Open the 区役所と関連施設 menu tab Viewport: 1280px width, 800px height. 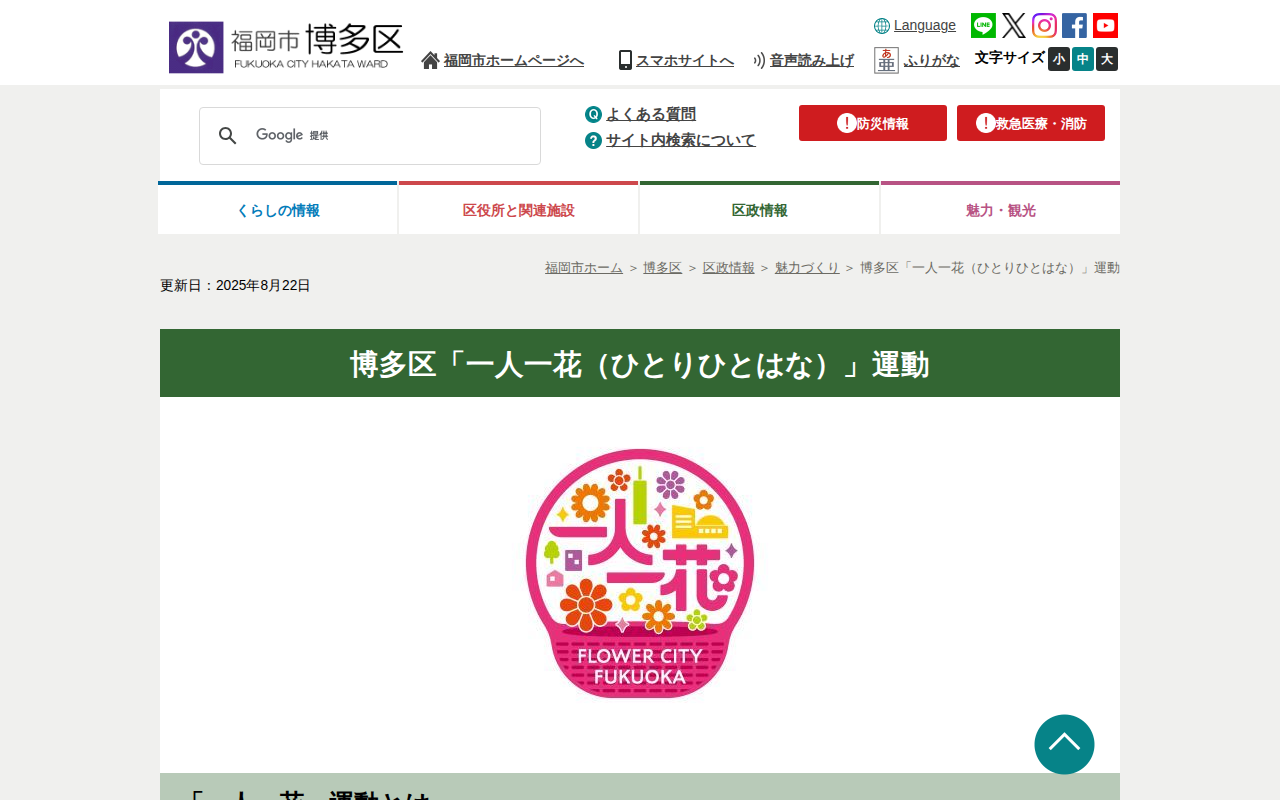[x=519, y=209]
